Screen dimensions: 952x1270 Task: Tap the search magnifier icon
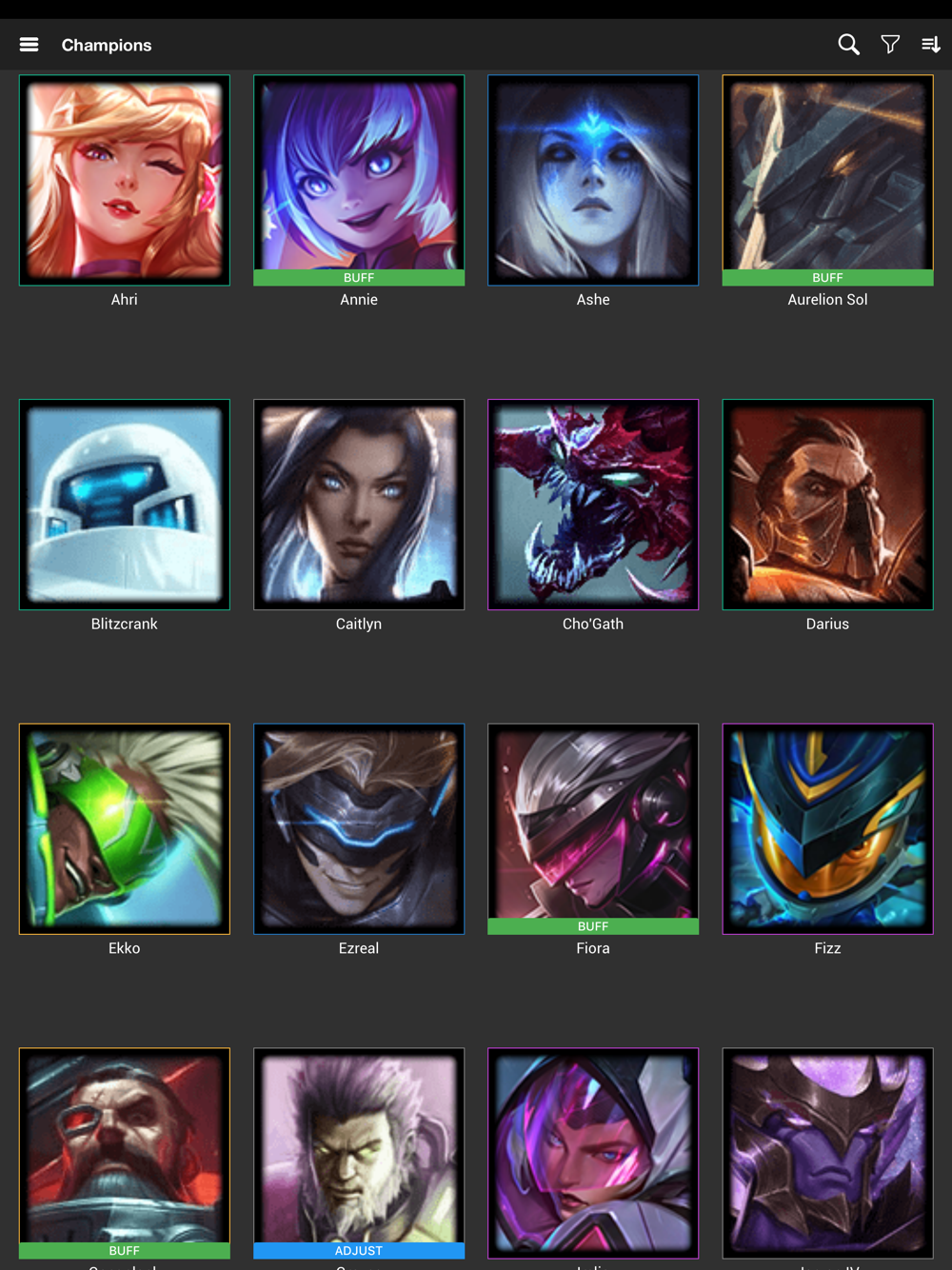[848, 45]
